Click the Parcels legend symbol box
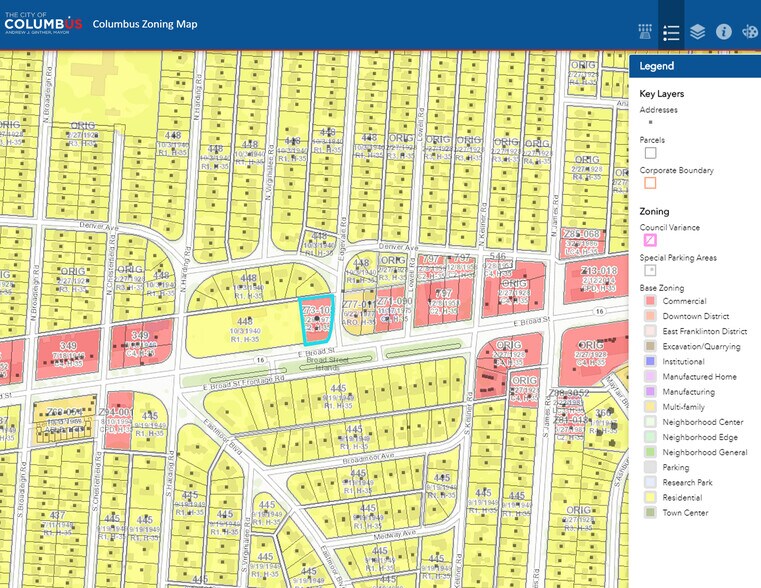The image size is (761, 588). [650, 153]
